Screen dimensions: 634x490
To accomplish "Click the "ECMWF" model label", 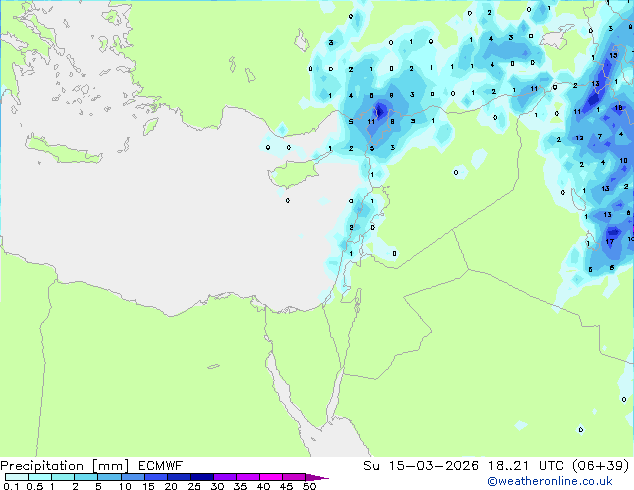I will click(161, 466).
